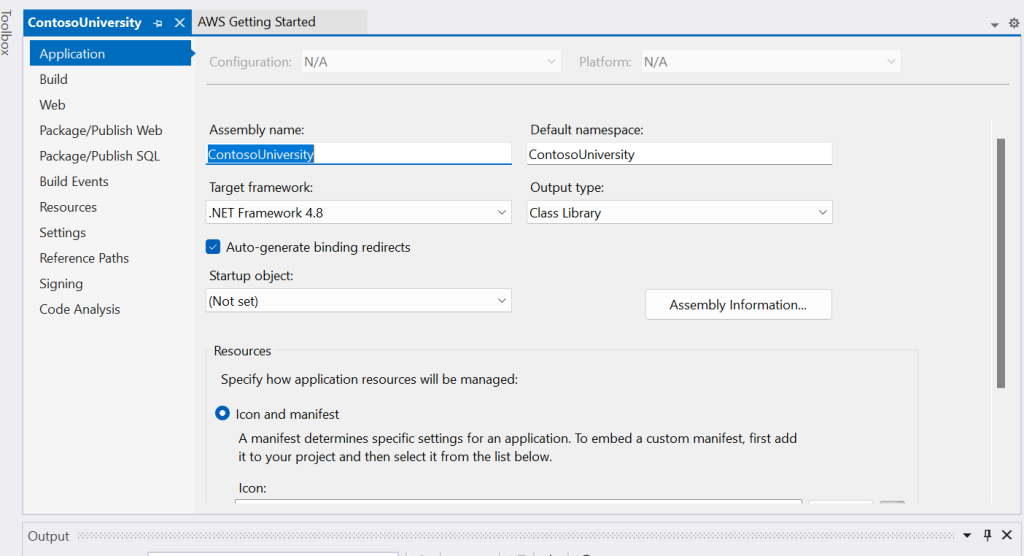Open the document tab list dropdown arrow

pyautogui.click(x=995, y=25)
